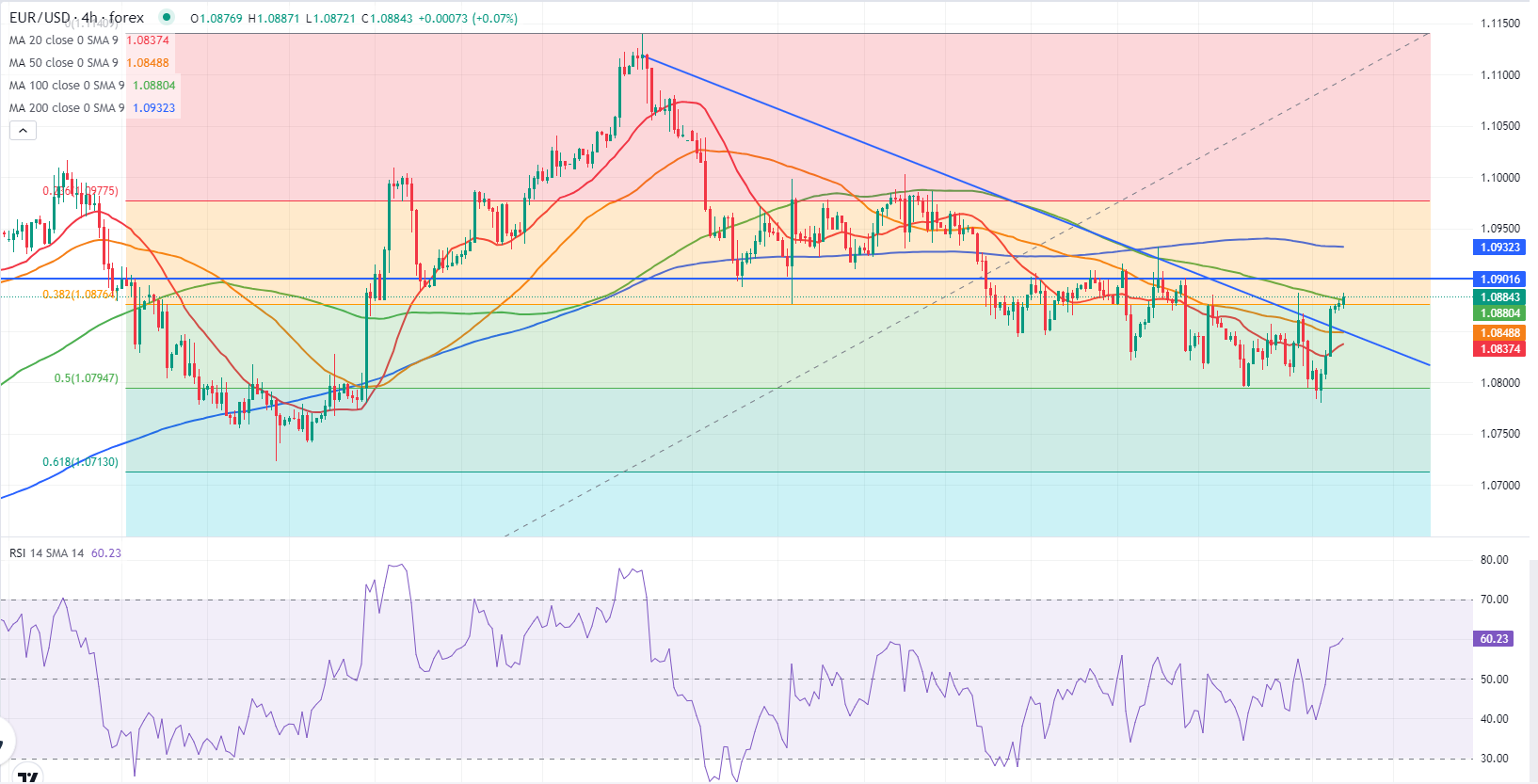Click the 1.11500 mark on price scale
This screenshot has height=784, width=1538.
(x=1499, y=24)
